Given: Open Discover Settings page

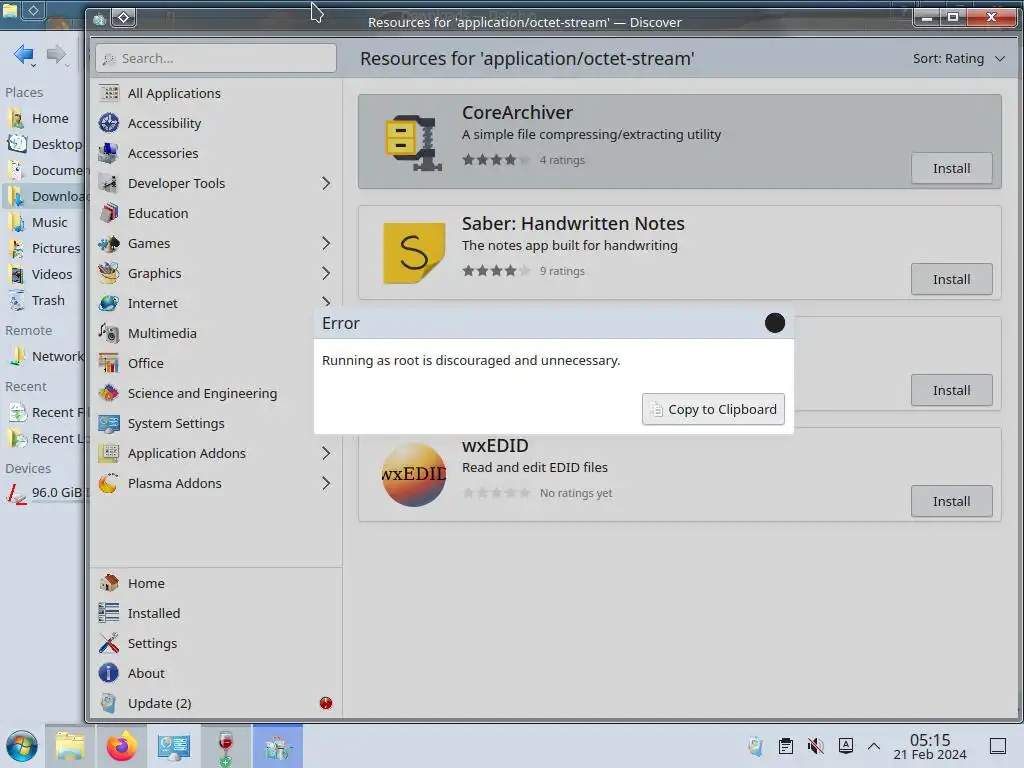Looking at the screenshot, I should point(216,643).
